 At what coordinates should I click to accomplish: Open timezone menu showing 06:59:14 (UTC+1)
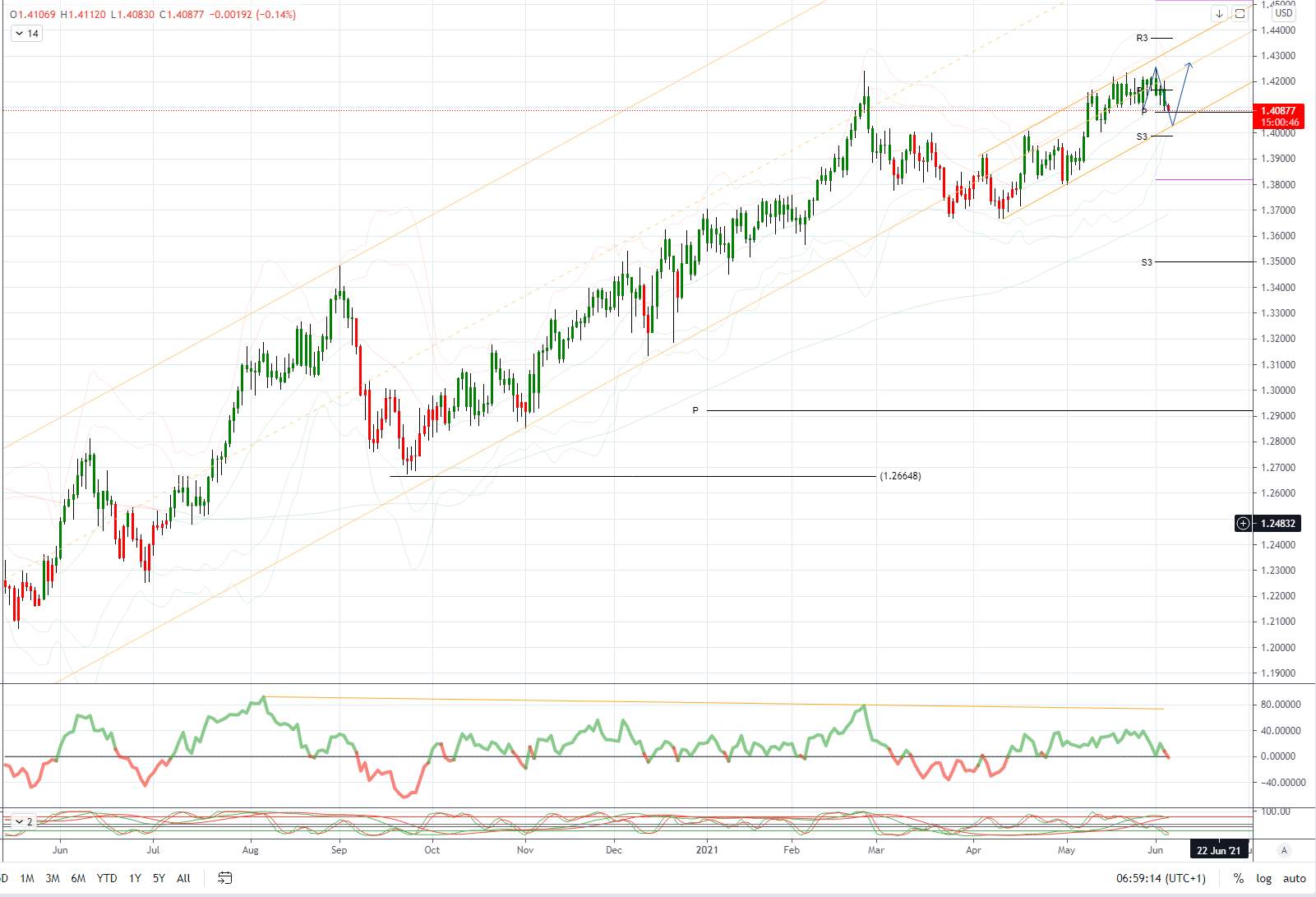[1161, 878]
